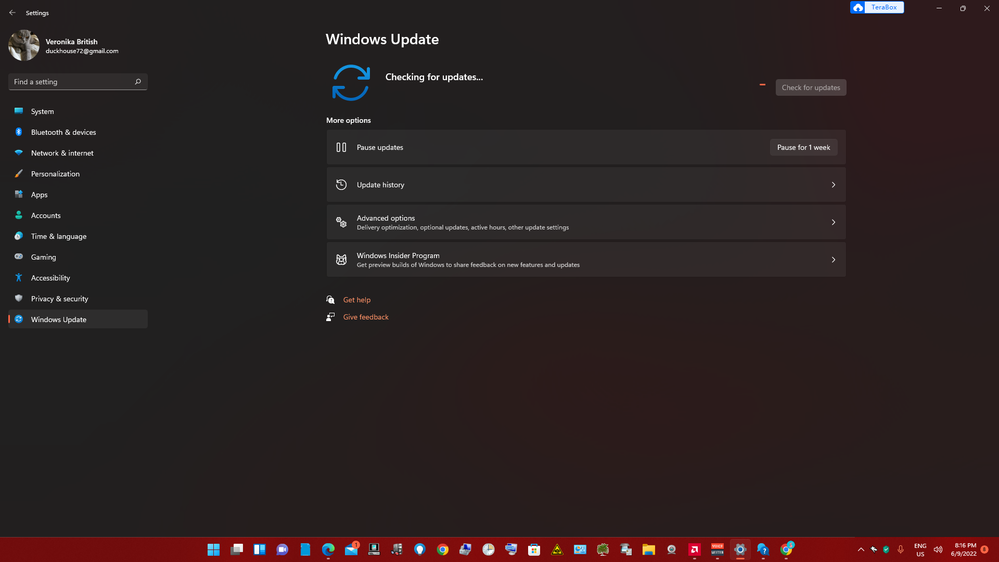This screenshot has width=999, height=562.
Task: Open Task View on the taskbar
Action: coord(236,549)
